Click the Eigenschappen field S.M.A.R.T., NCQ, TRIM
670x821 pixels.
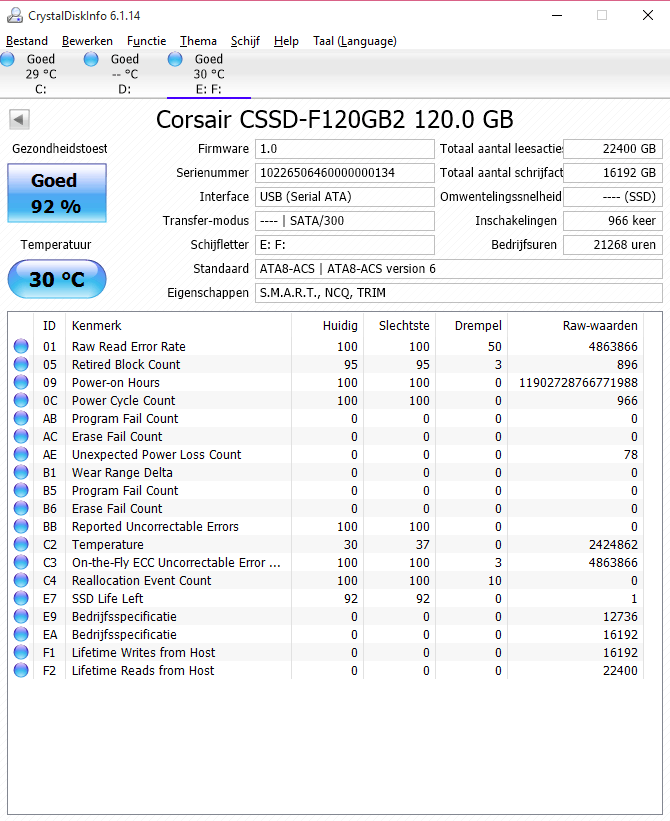pos(459,293)
